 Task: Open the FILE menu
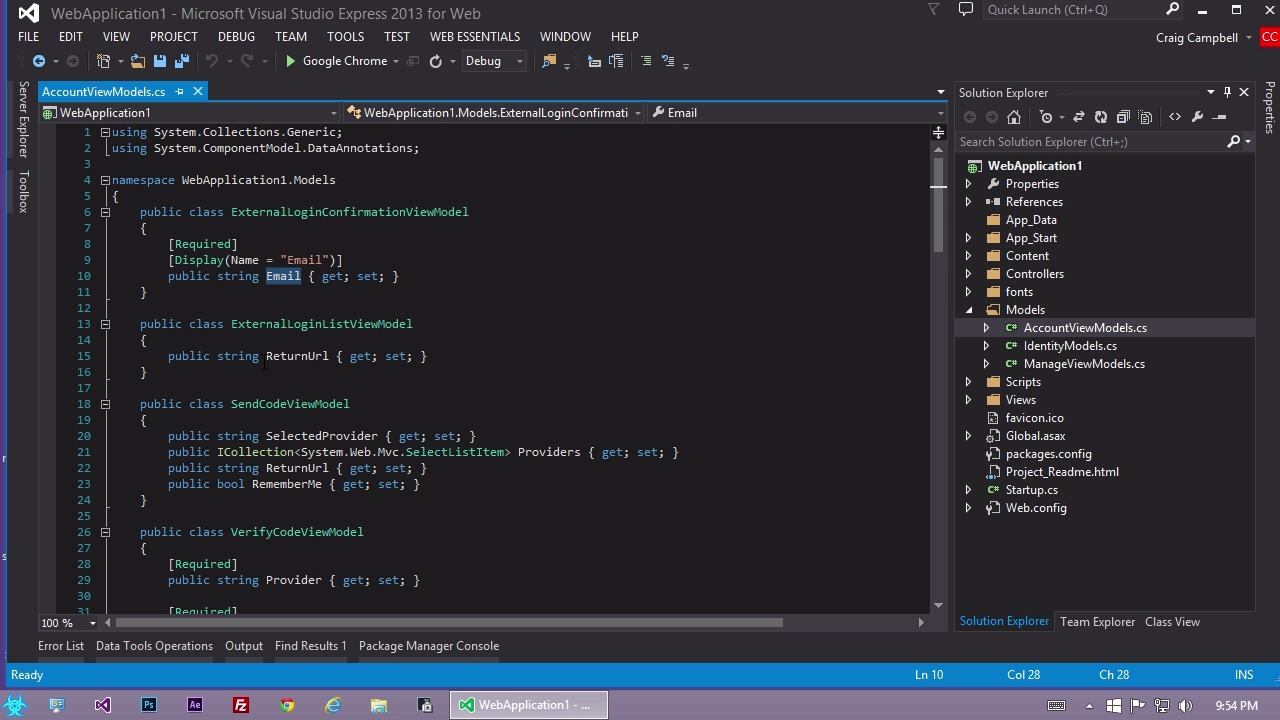(x=28, y=36)
